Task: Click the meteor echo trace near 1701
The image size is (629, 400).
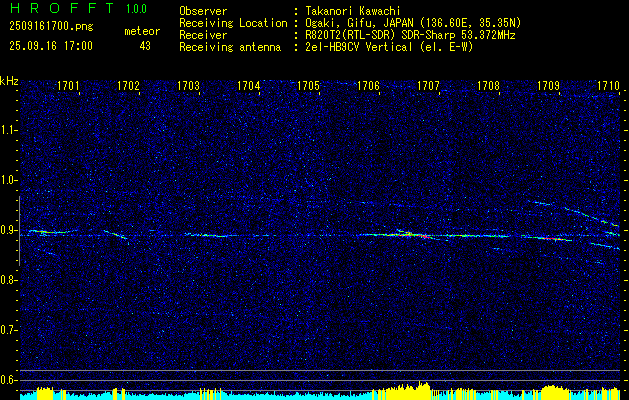Action: click(x=53, y=231)
